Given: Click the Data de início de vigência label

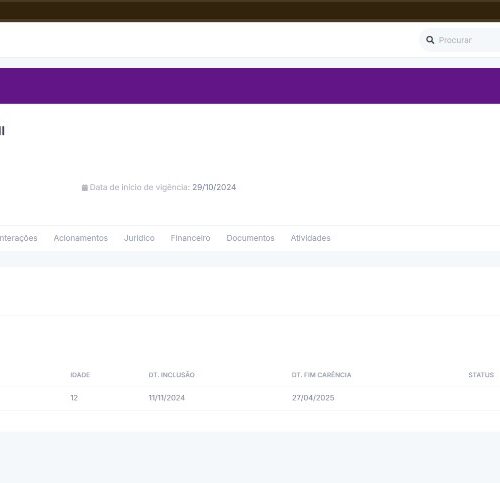Looking at the screenshot, I should [x=140, y=187].
